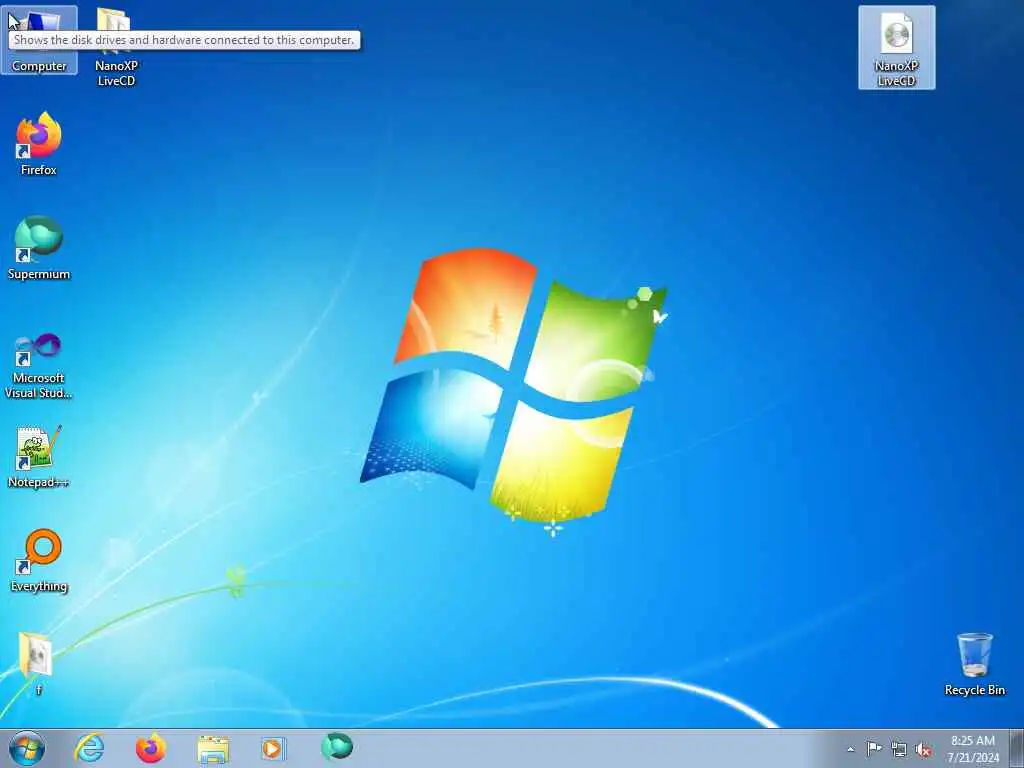Viewport: 1024px width, 768px height.
Task: Click the Show desktop strip
Action: pyautogui.click(x=1017, y=748)
